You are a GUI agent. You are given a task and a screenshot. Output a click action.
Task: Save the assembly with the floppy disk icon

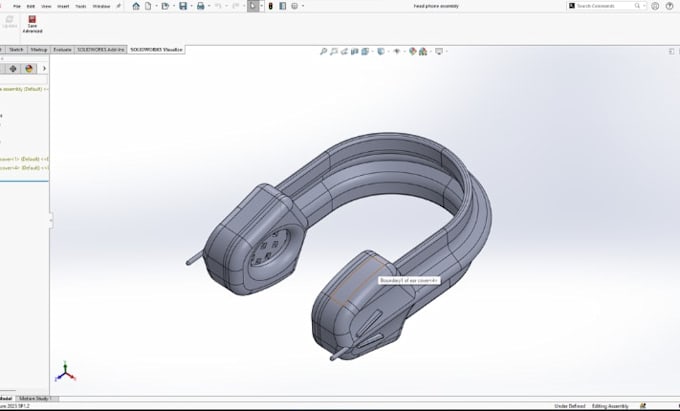(x=183, y=6)
